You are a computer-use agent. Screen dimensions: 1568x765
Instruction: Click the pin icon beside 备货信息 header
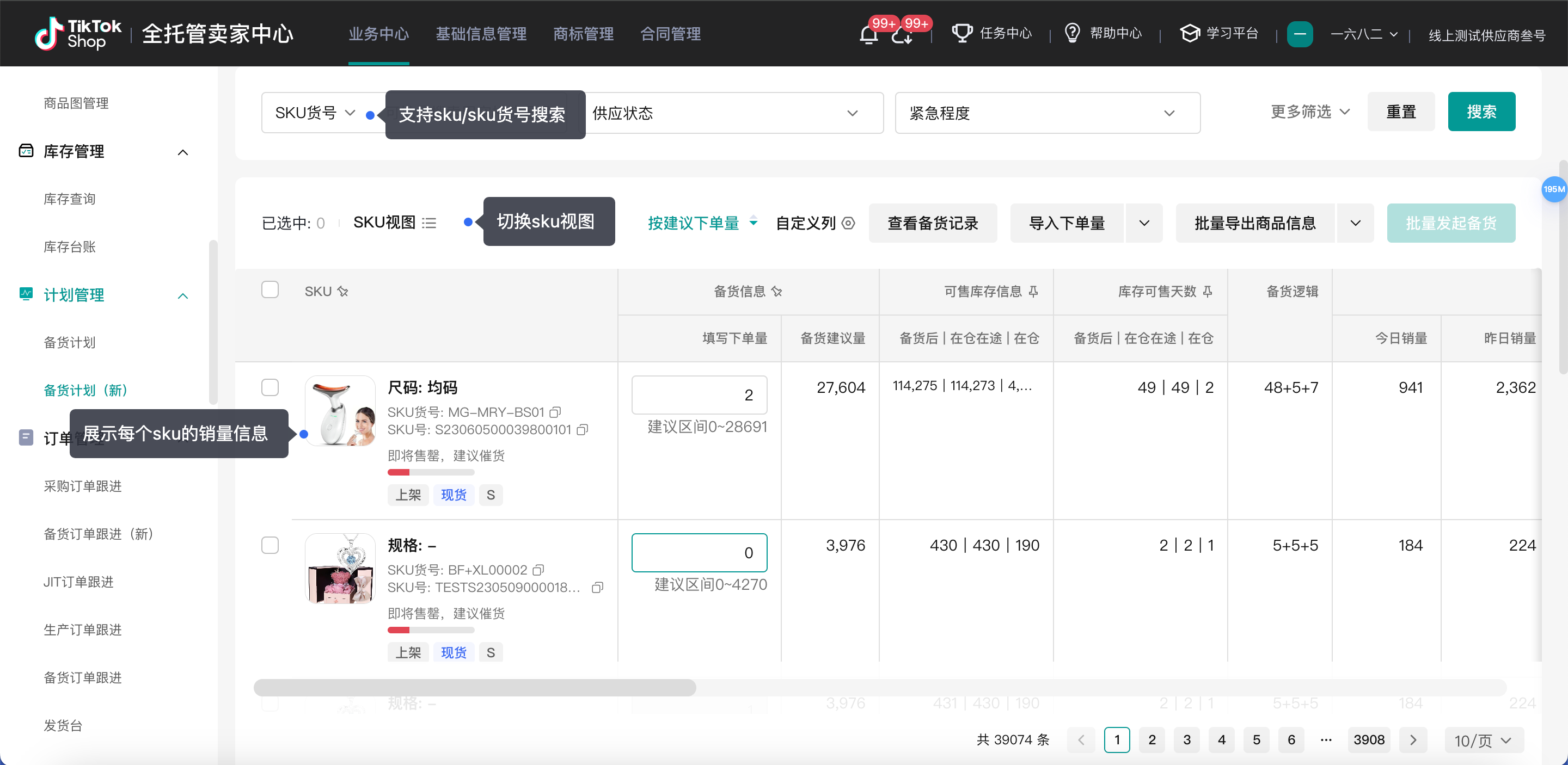click(x=777, y=291)
